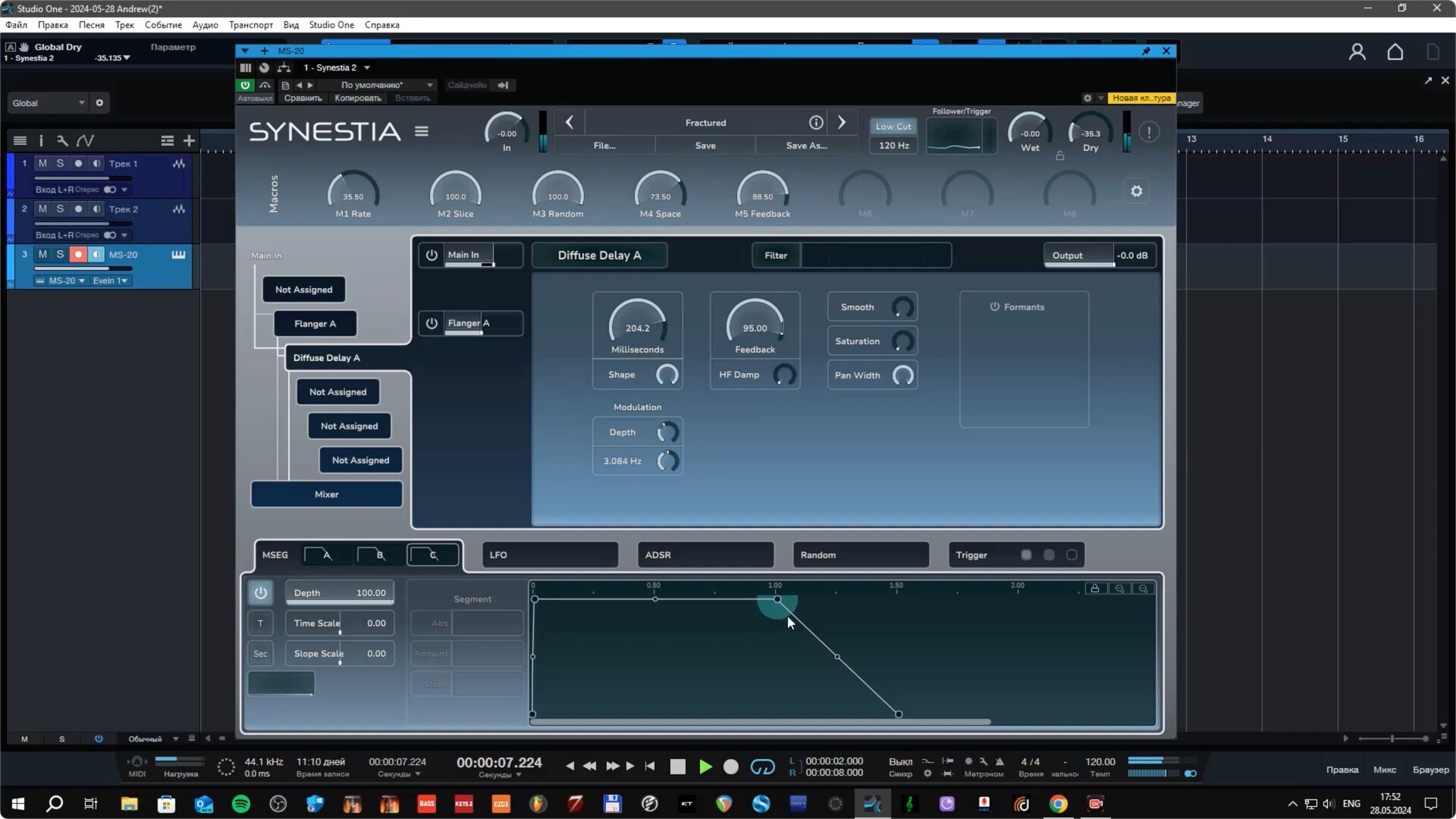This screenshot has width=1456, height=819.
Task: Open Windows search from the taskbar
Action: [x=55, y=804]
